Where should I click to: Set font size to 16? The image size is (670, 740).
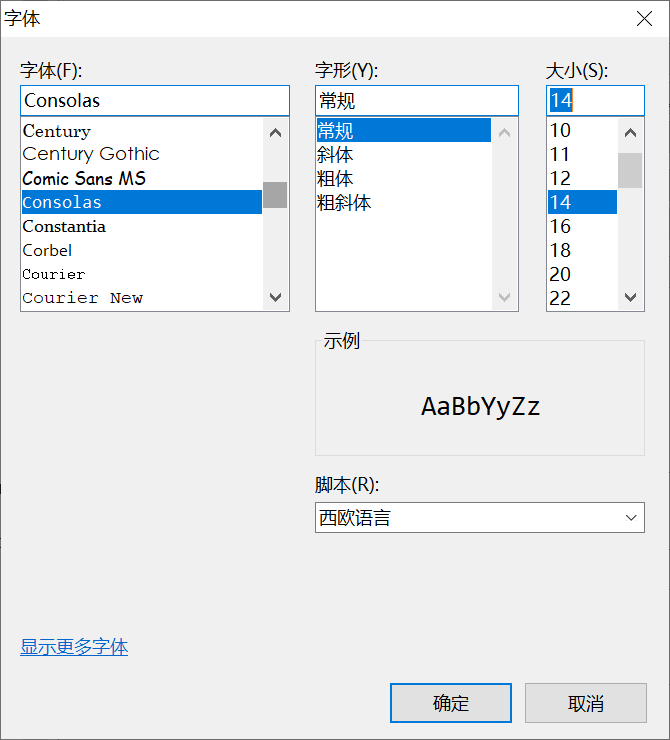[x=560, y=226]
